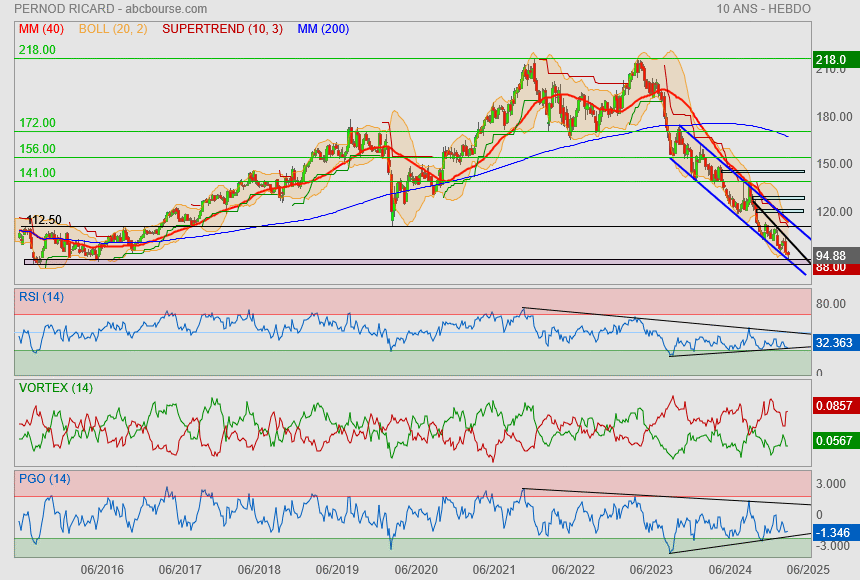This screenshot has height=580, width=860.
Task: Click the -1.346 PGO value tag
Action: [x=835, y=533]
